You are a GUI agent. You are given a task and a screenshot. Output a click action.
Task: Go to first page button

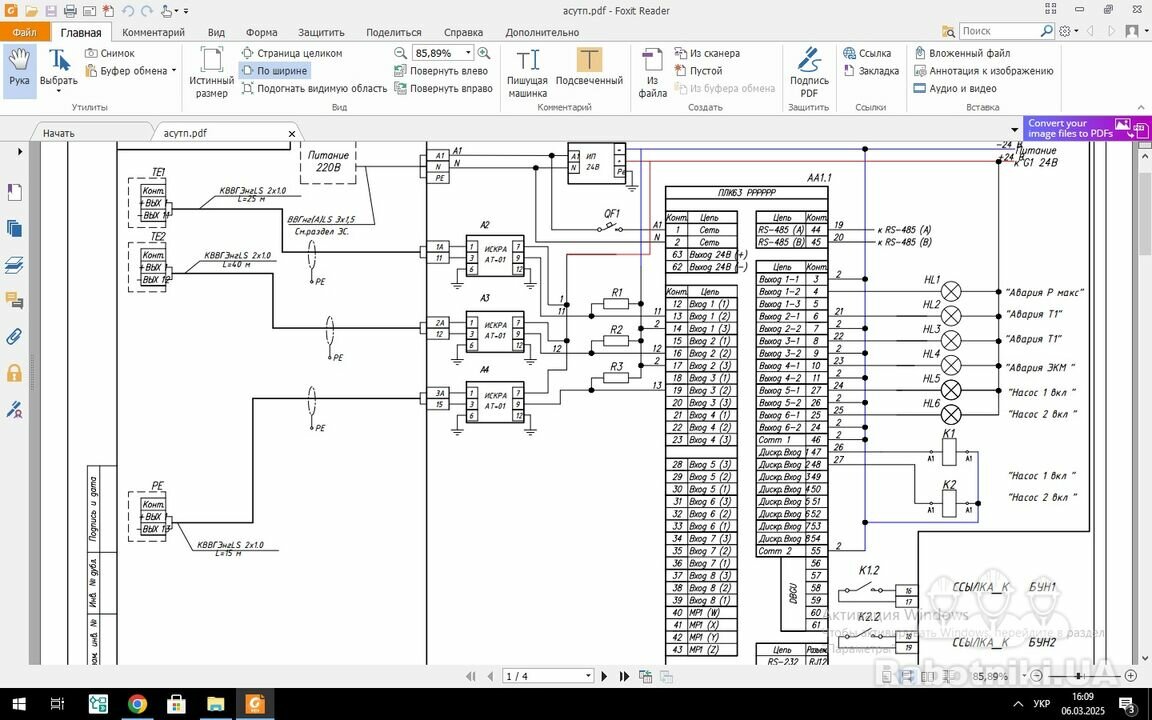[471, 676]
